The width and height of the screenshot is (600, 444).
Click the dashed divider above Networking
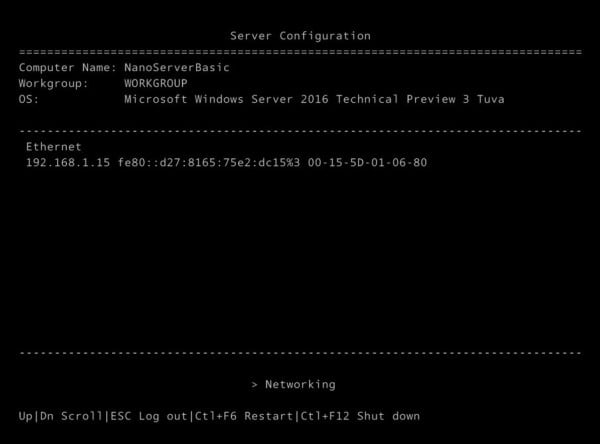point(300,353)
